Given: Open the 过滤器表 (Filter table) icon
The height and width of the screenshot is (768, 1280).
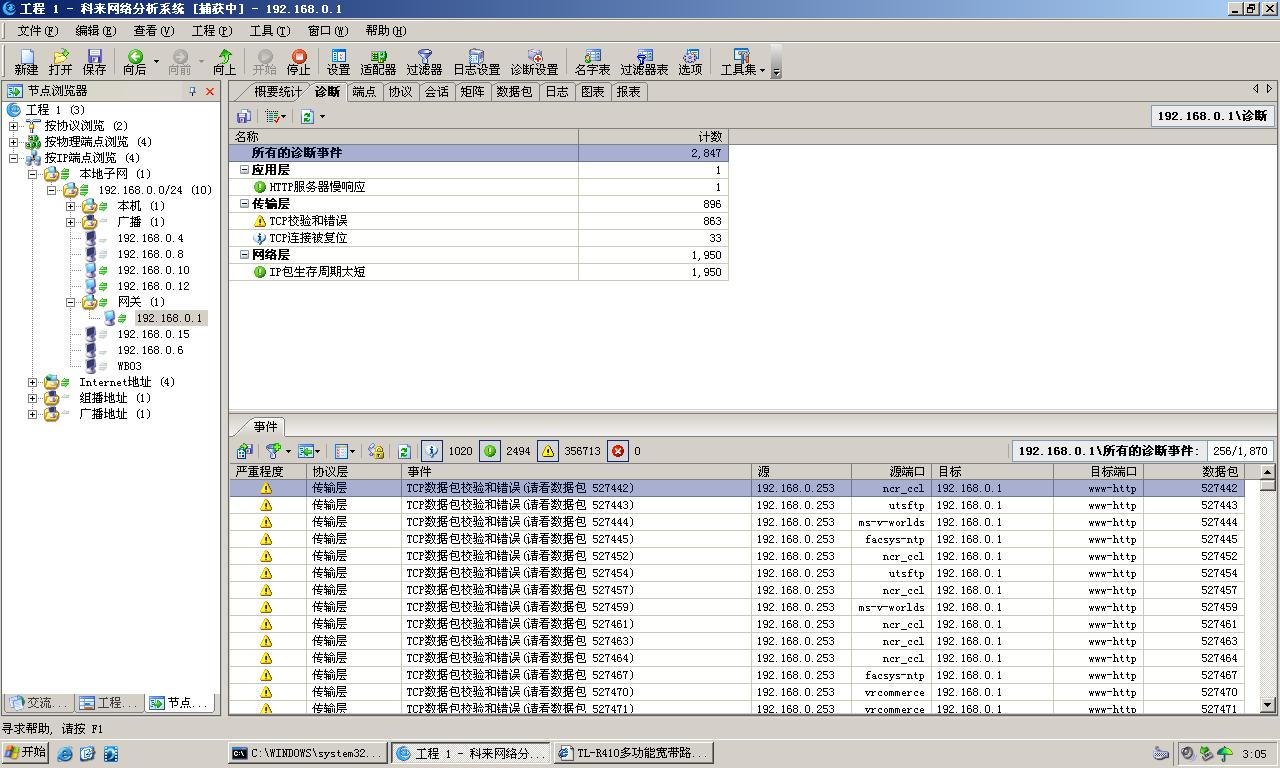Looking at the screenshot, I should click(644, 62).
